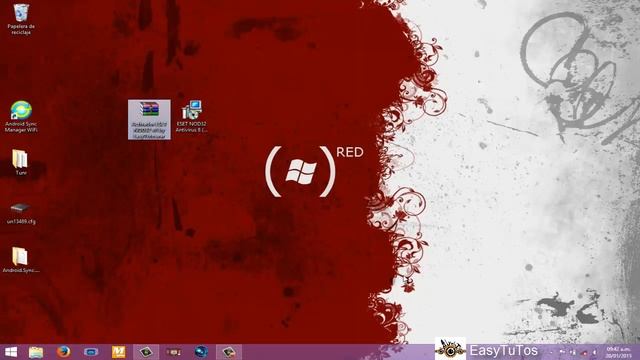Open the Papelera de reciclaje icon
Image resolution: width=640 pixels, height=360 pixels.
[21, 19]
